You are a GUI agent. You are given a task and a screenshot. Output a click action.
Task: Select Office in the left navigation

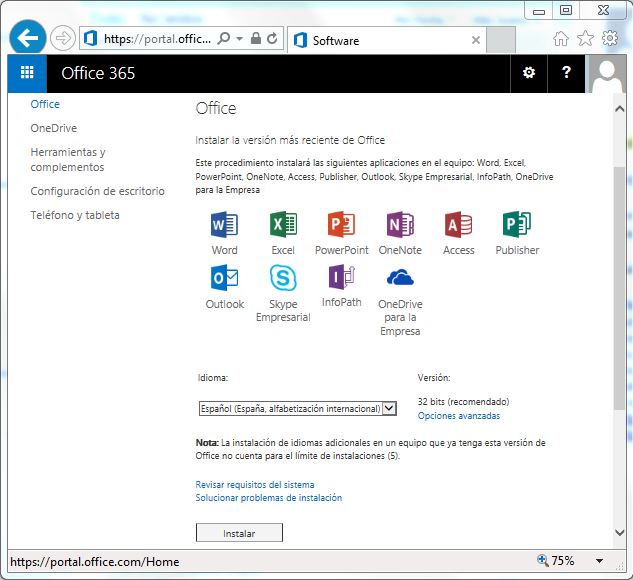45,104
